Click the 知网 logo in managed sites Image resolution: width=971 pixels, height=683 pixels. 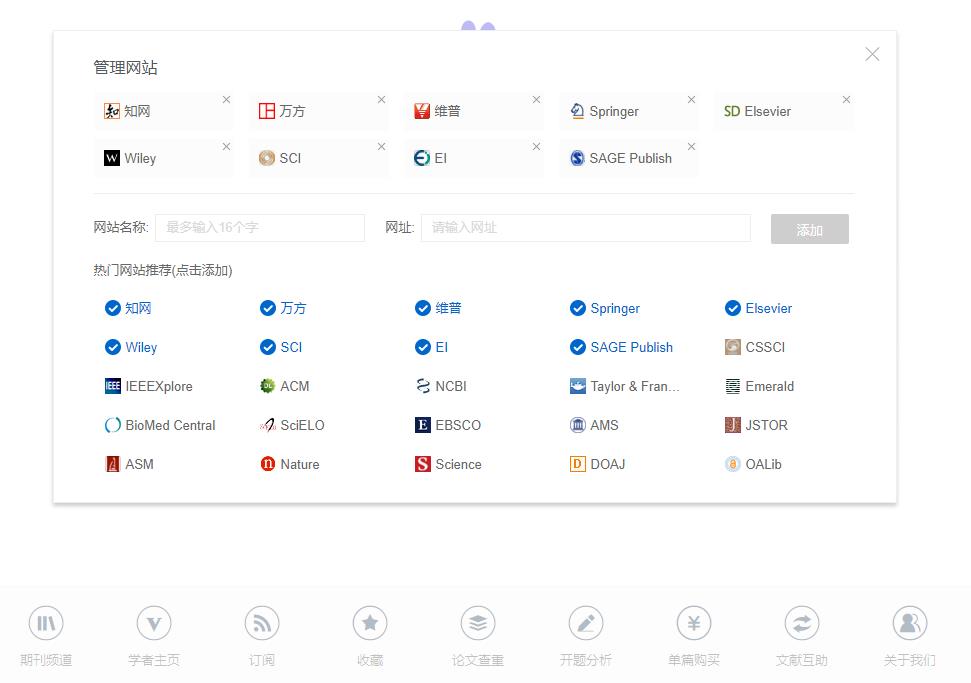[x=111, y=111]
